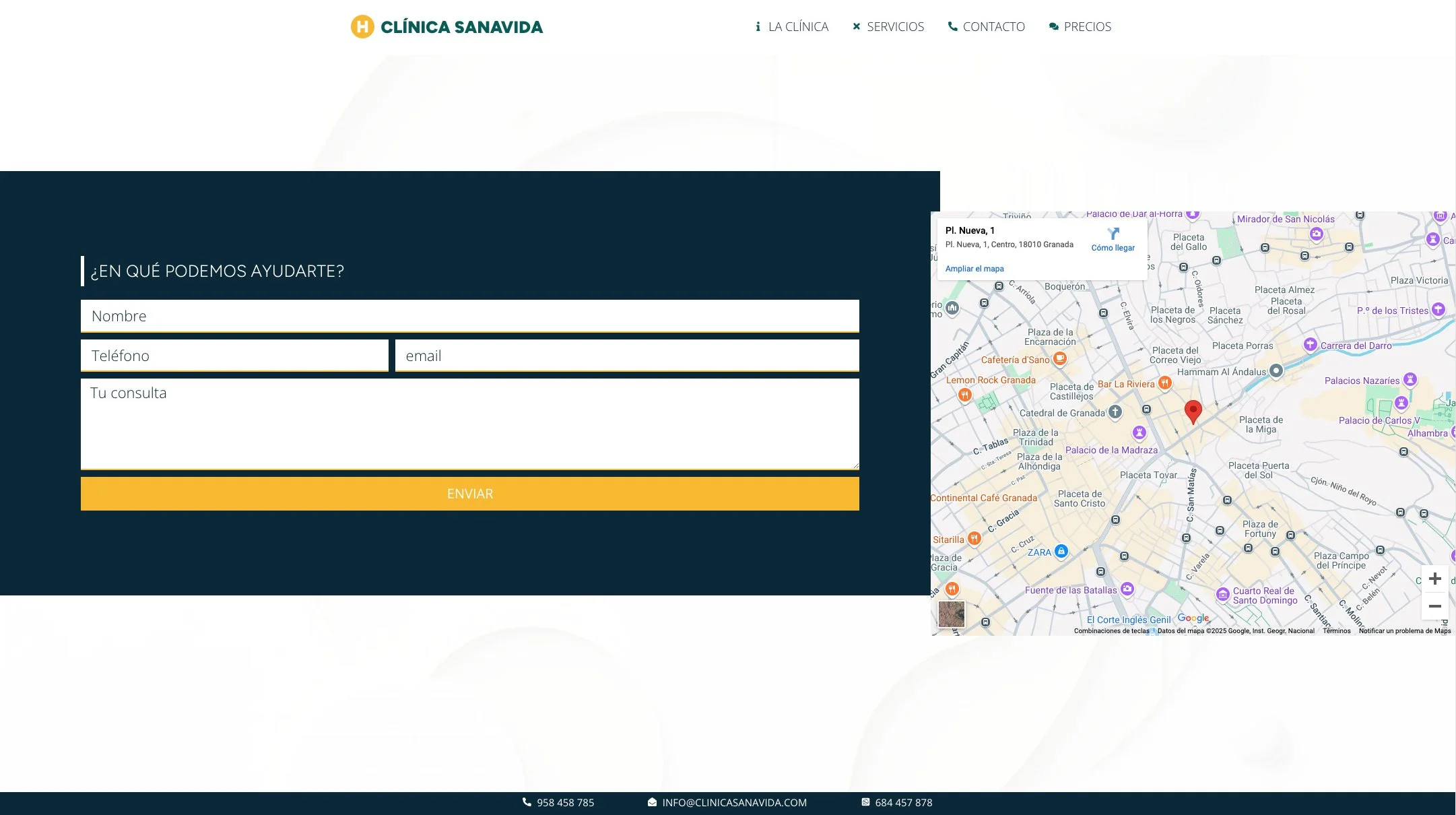Click the yellow H logo of Clínica Sanavida
1456x815 pixels.
pos(362,27)
